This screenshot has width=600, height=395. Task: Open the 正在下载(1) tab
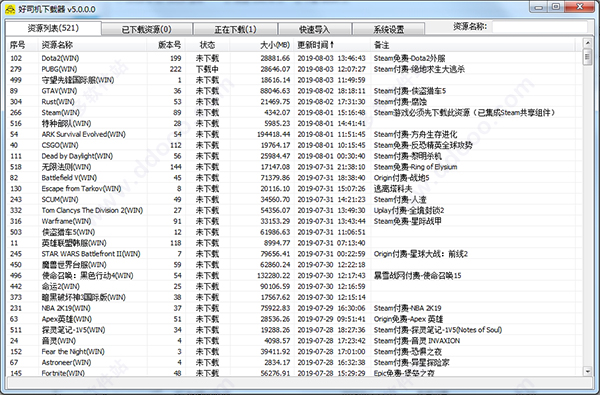point(235,29)
